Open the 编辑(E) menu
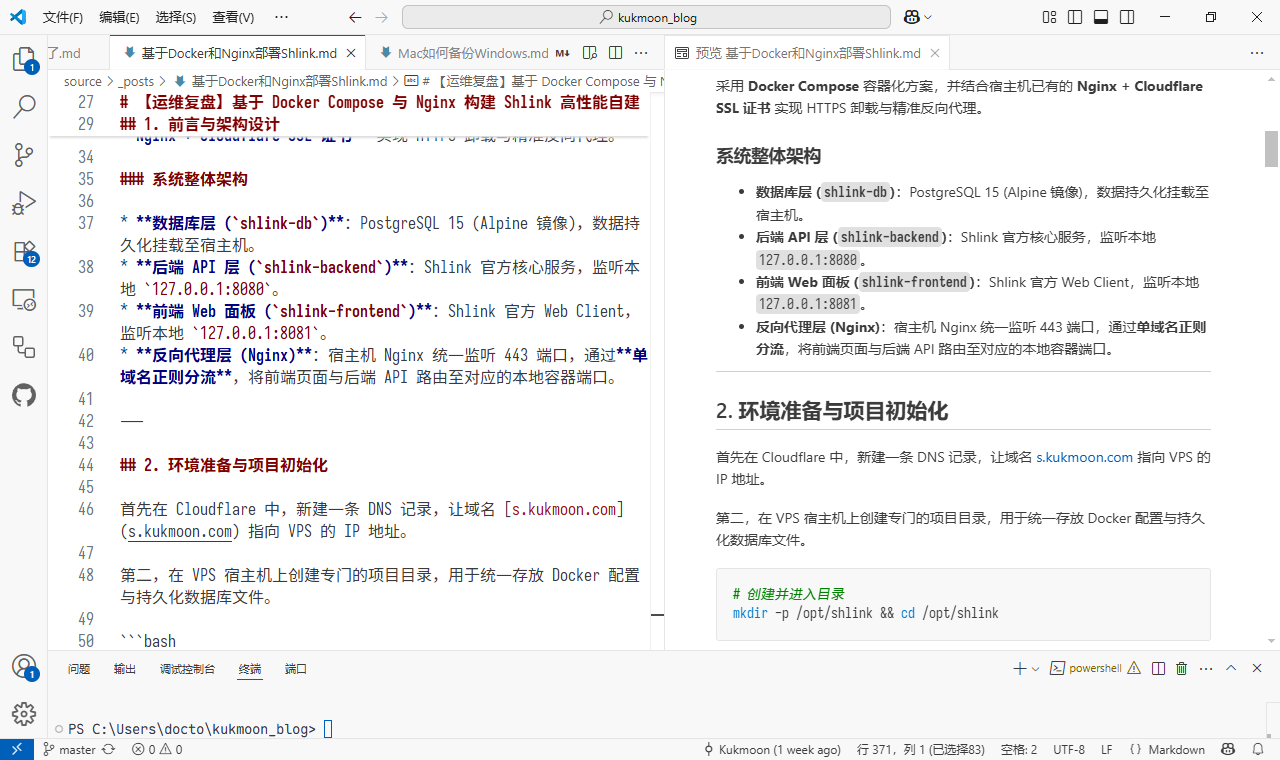Viewport: 1280px width, 760px height. pos(120,17)
